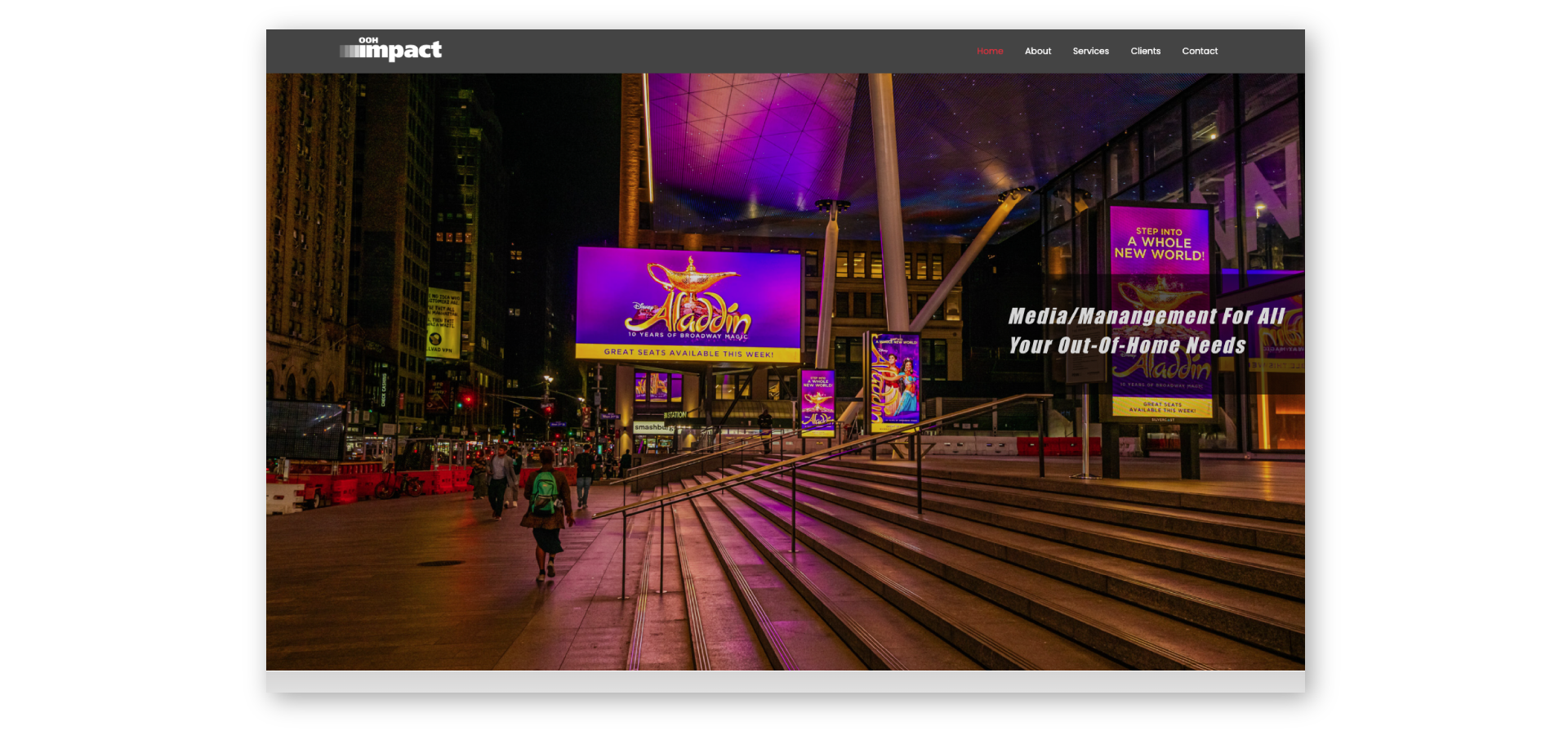Image resolution: width=1568 pixels, height=731 pixels.
Task: Click the 'Media/Manangement For All' headline line
Action: 1146,316
